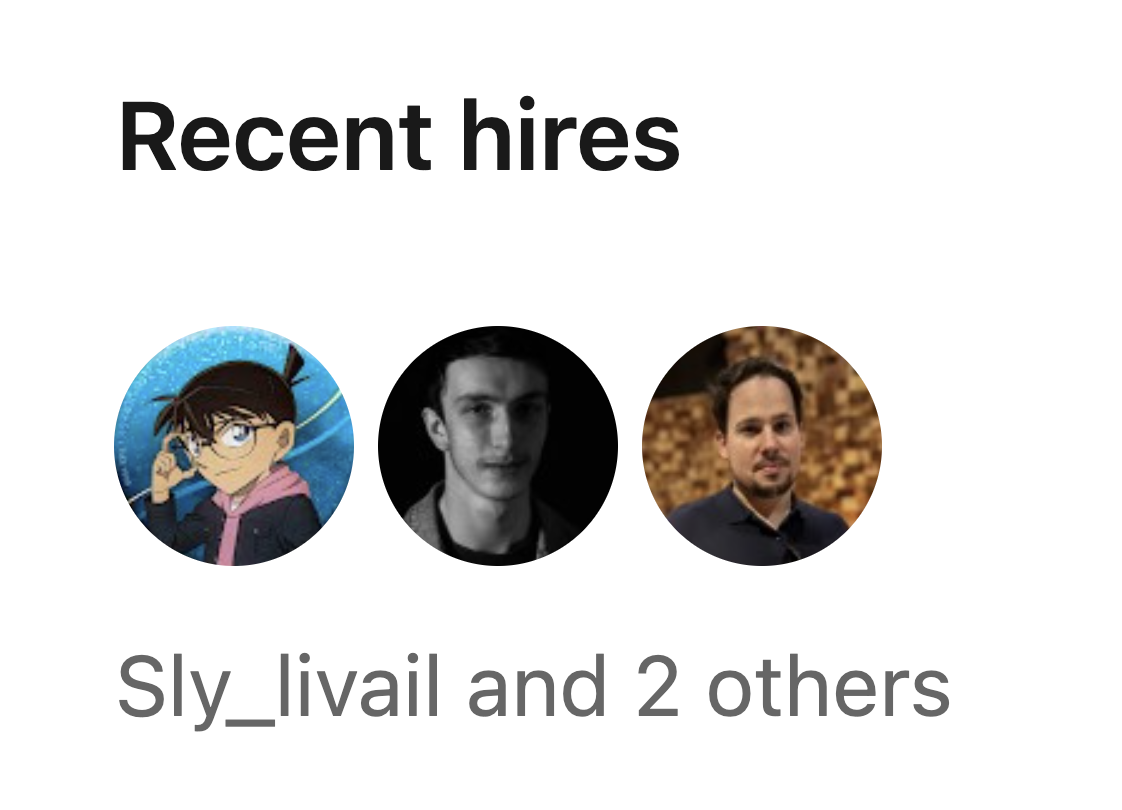Select the cartoon avatar on blue background

coord(234,446)
